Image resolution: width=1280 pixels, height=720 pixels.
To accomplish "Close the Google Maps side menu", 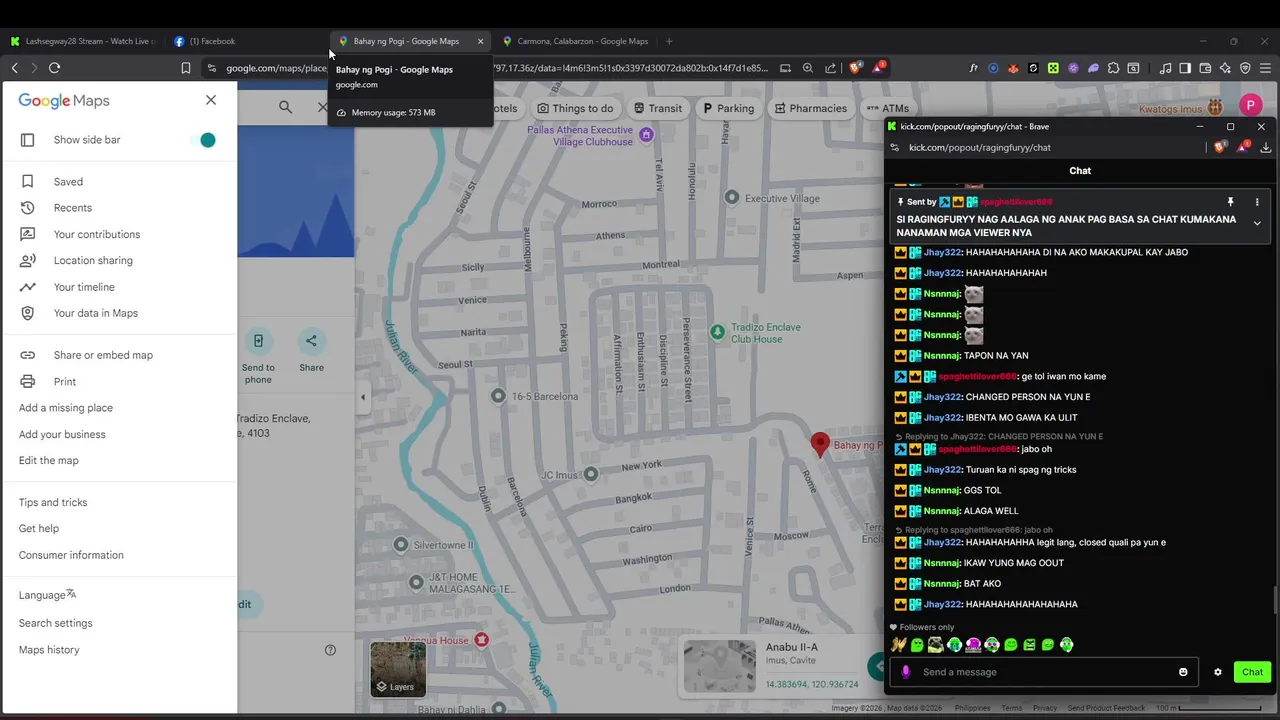I will click(x=210, y=100).
